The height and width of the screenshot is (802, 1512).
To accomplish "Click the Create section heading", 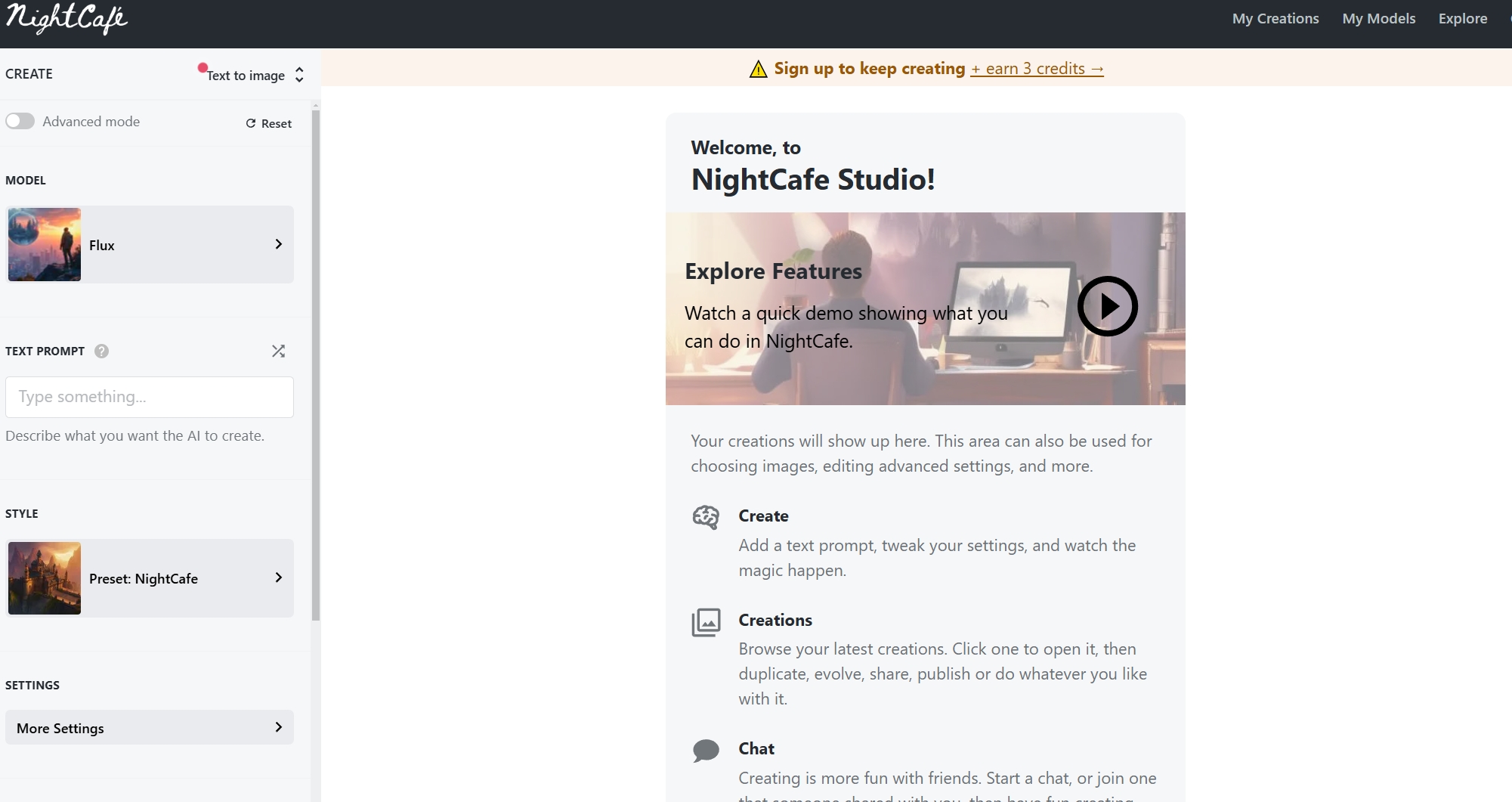I will click(x=763, y=516).
